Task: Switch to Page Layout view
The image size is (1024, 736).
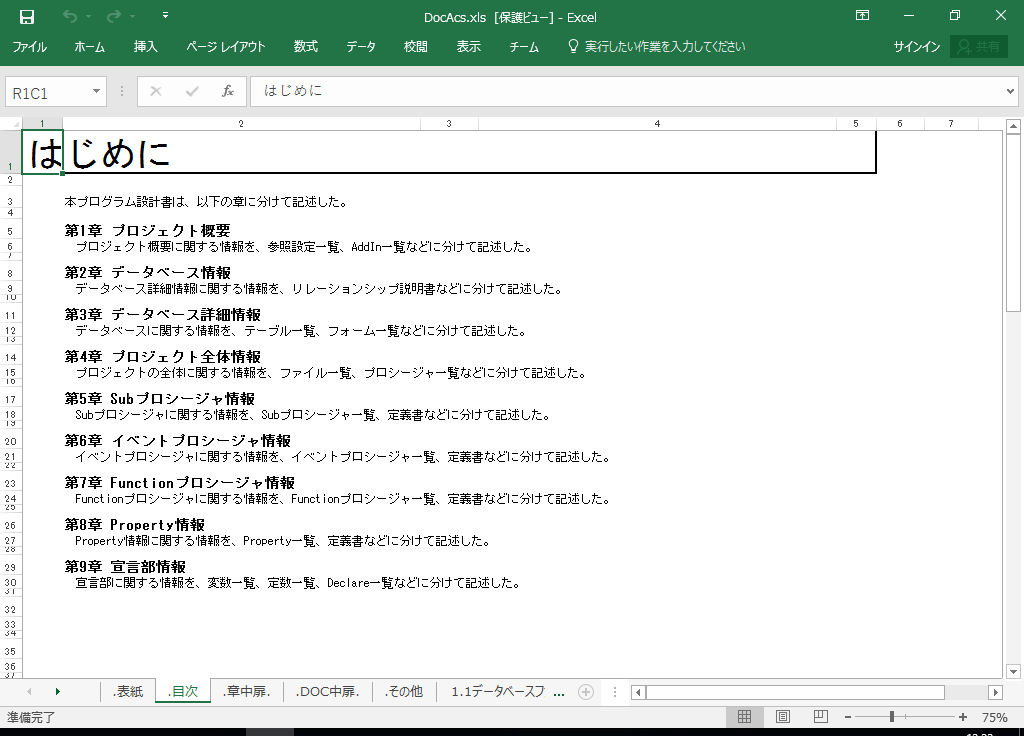Action: click(x=783, y=717)
